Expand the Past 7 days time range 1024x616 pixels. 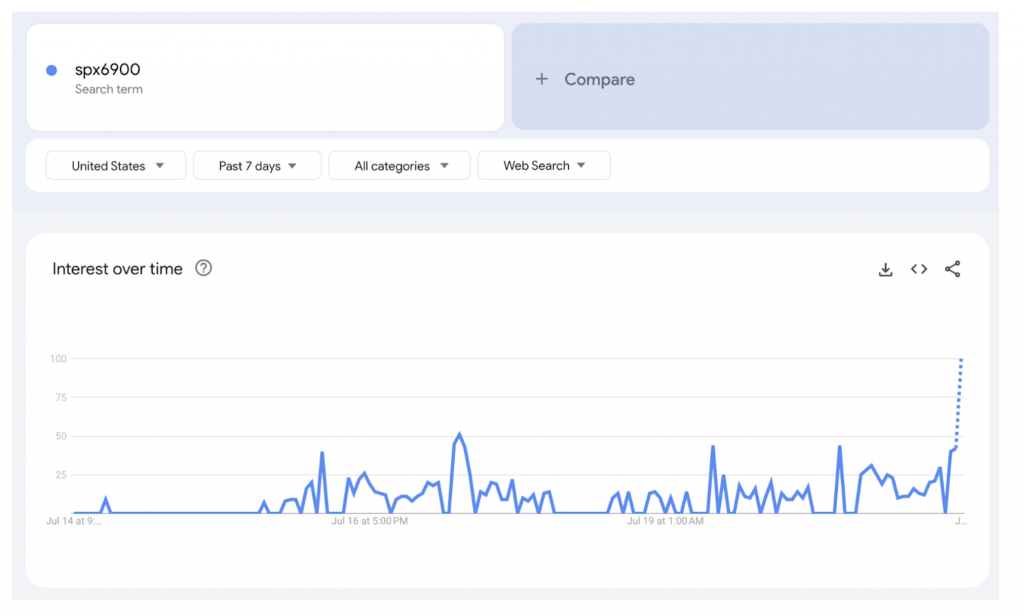pos(257,166)
